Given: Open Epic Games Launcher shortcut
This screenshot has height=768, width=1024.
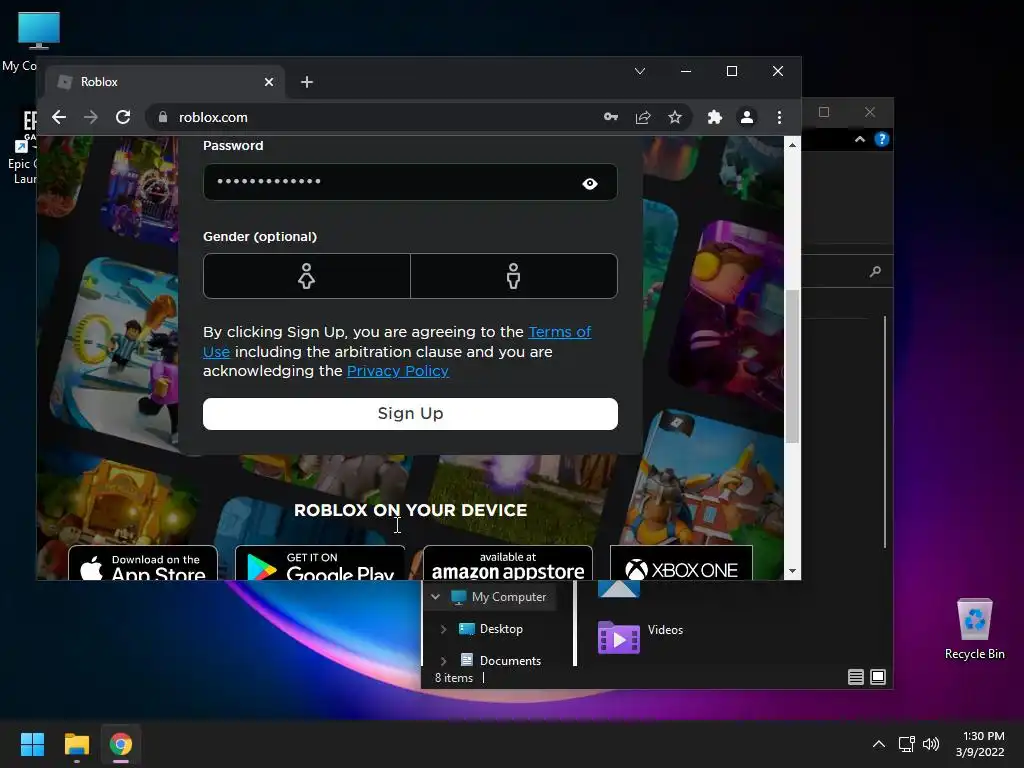Looking at the screenshot, I should 25,147.
